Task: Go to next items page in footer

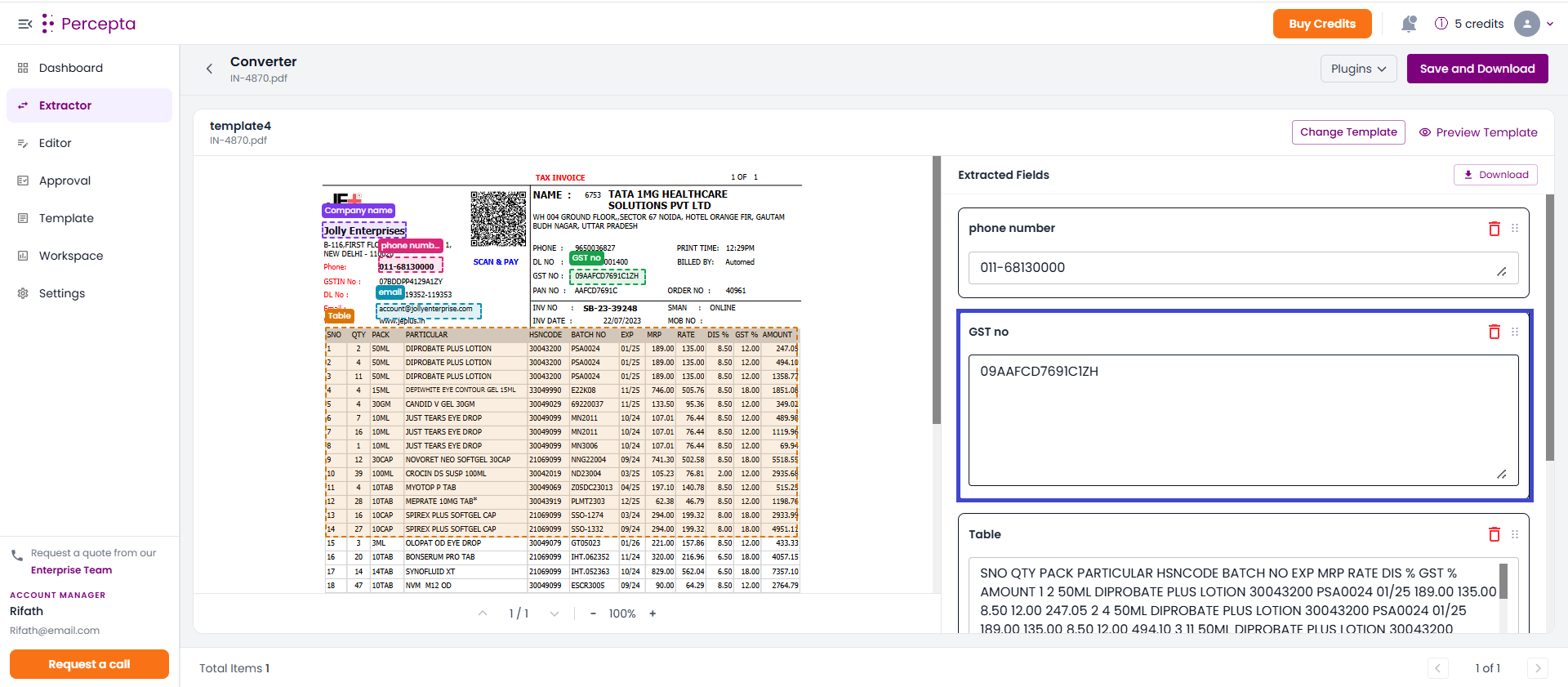Action: [1538, 668]
